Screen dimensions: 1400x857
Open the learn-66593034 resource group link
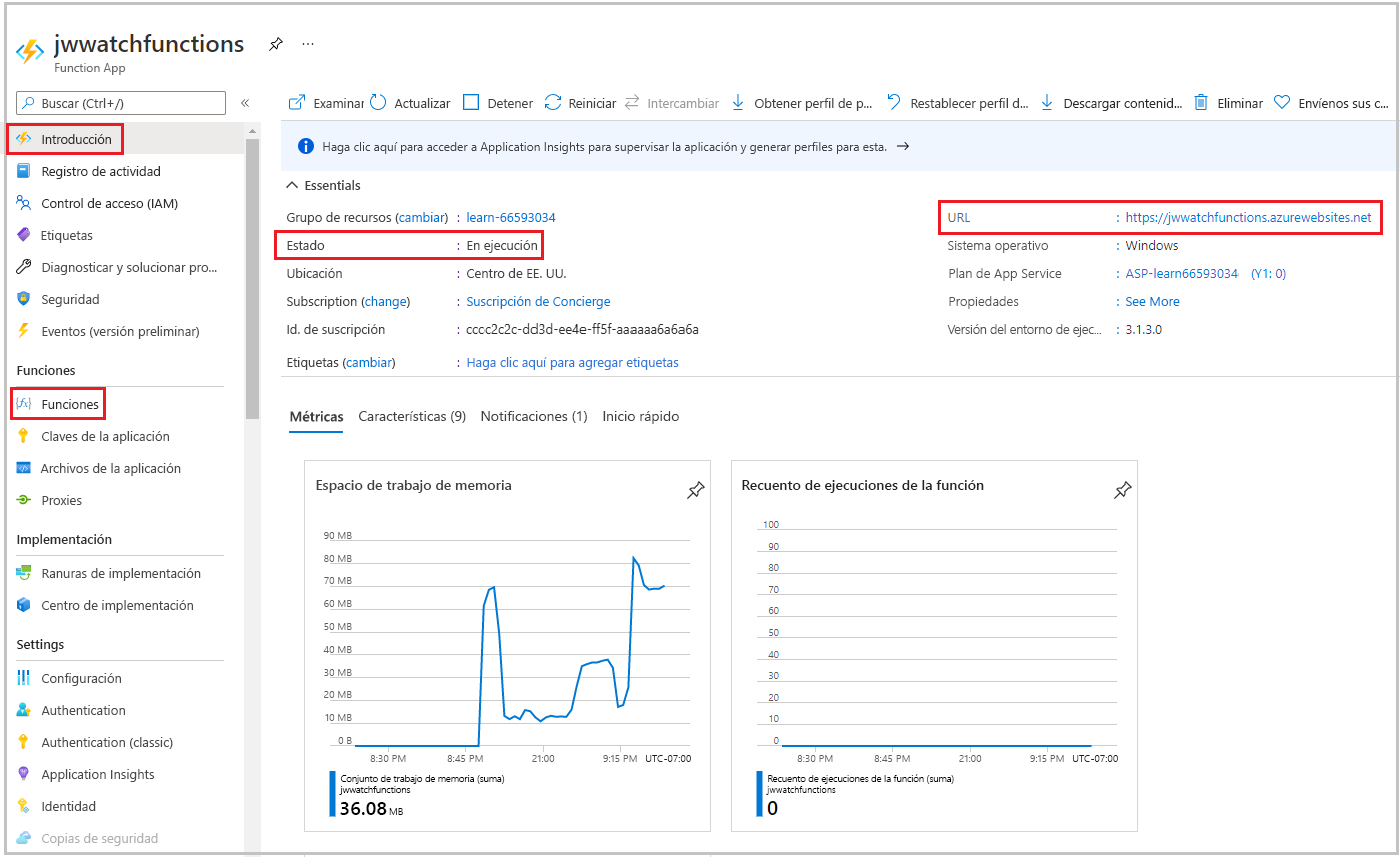511,218
